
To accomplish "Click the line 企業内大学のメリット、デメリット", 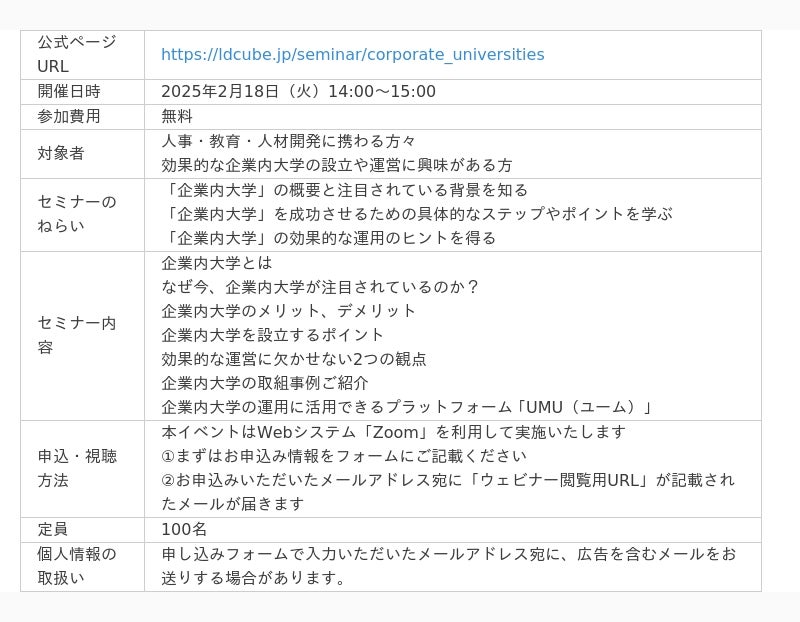I will point(289,311).
